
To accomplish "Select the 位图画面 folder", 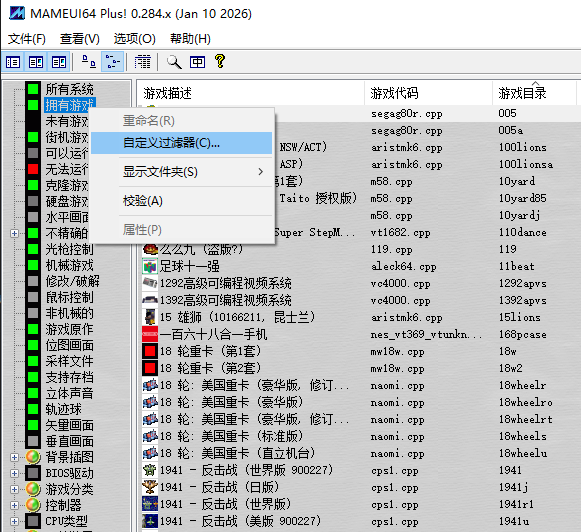I will click(70, 345).
